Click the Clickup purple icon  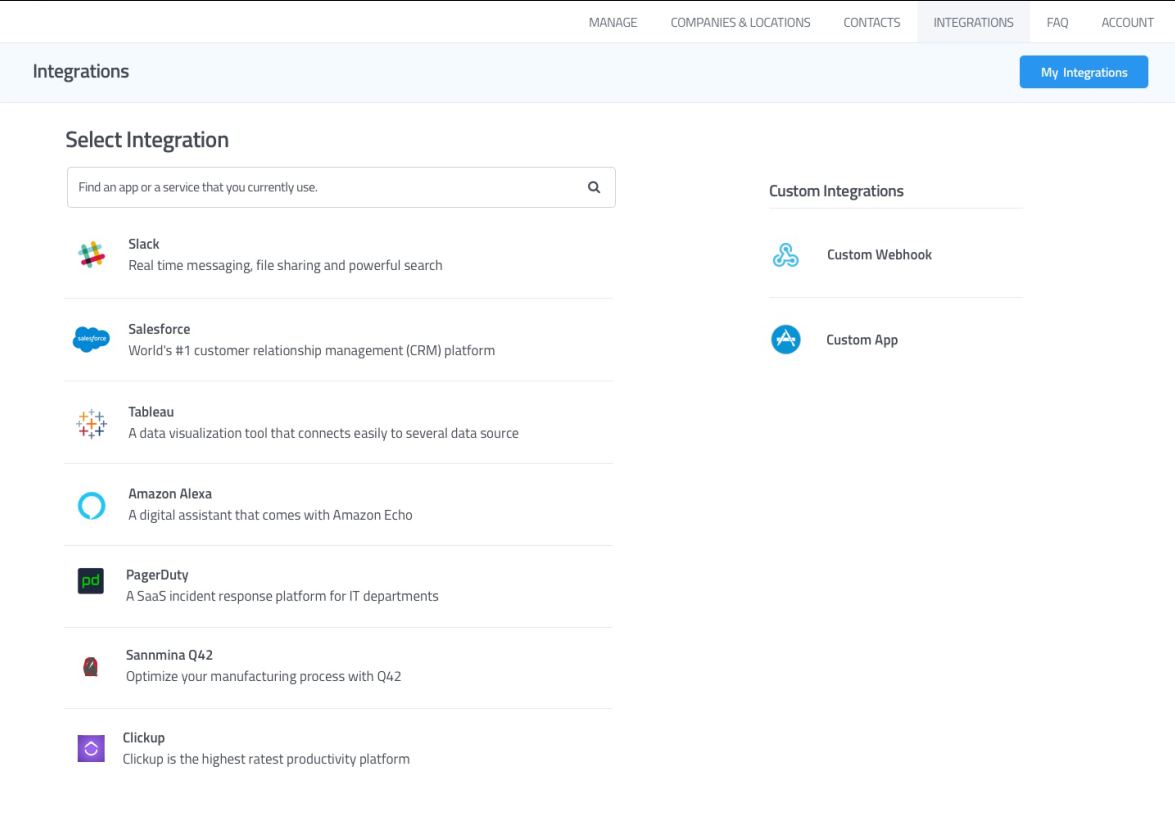coord(91,748)
